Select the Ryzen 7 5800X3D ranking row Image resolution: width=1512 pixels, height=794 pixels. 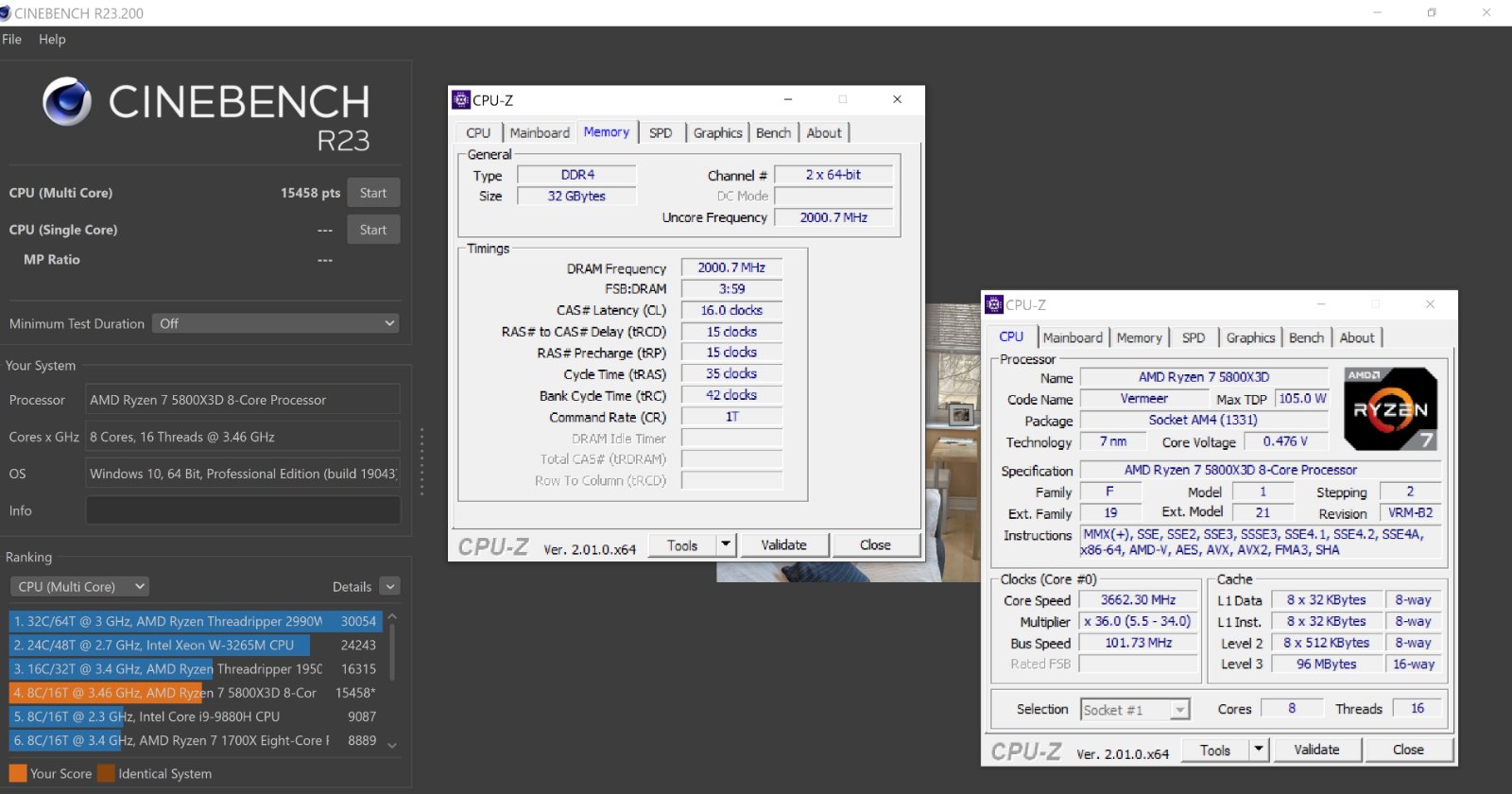195,693
